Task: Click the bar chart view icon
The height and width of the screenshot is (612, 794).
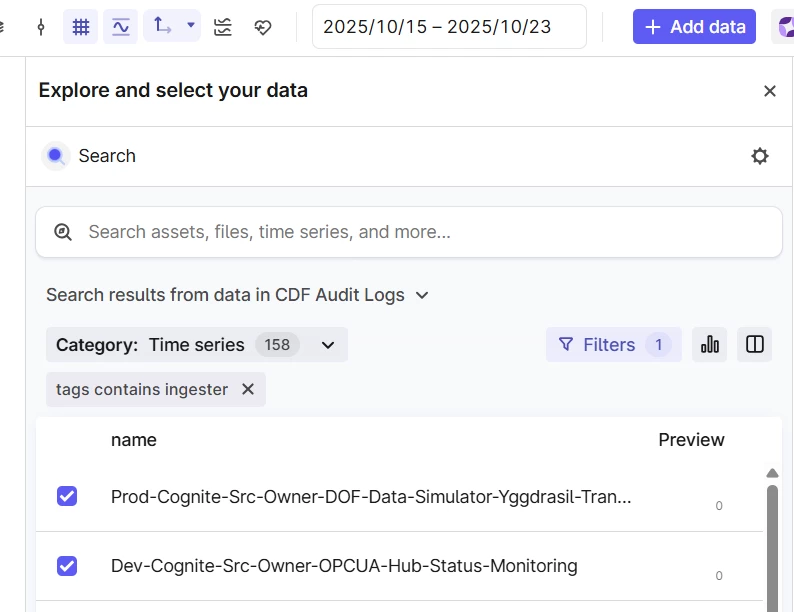Action: click(710, 345)
